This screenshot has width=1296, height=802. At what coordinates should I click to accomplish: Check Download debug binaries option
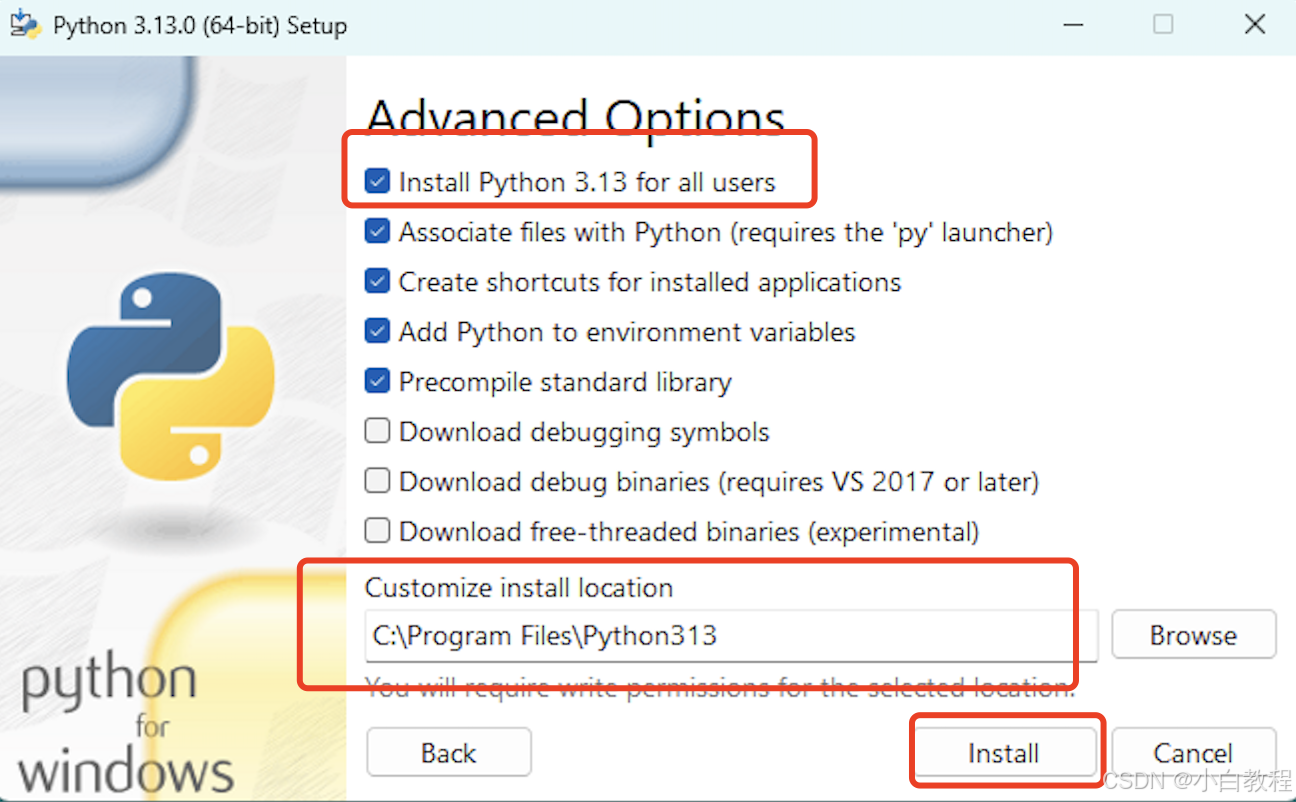[x=377, y=480]
